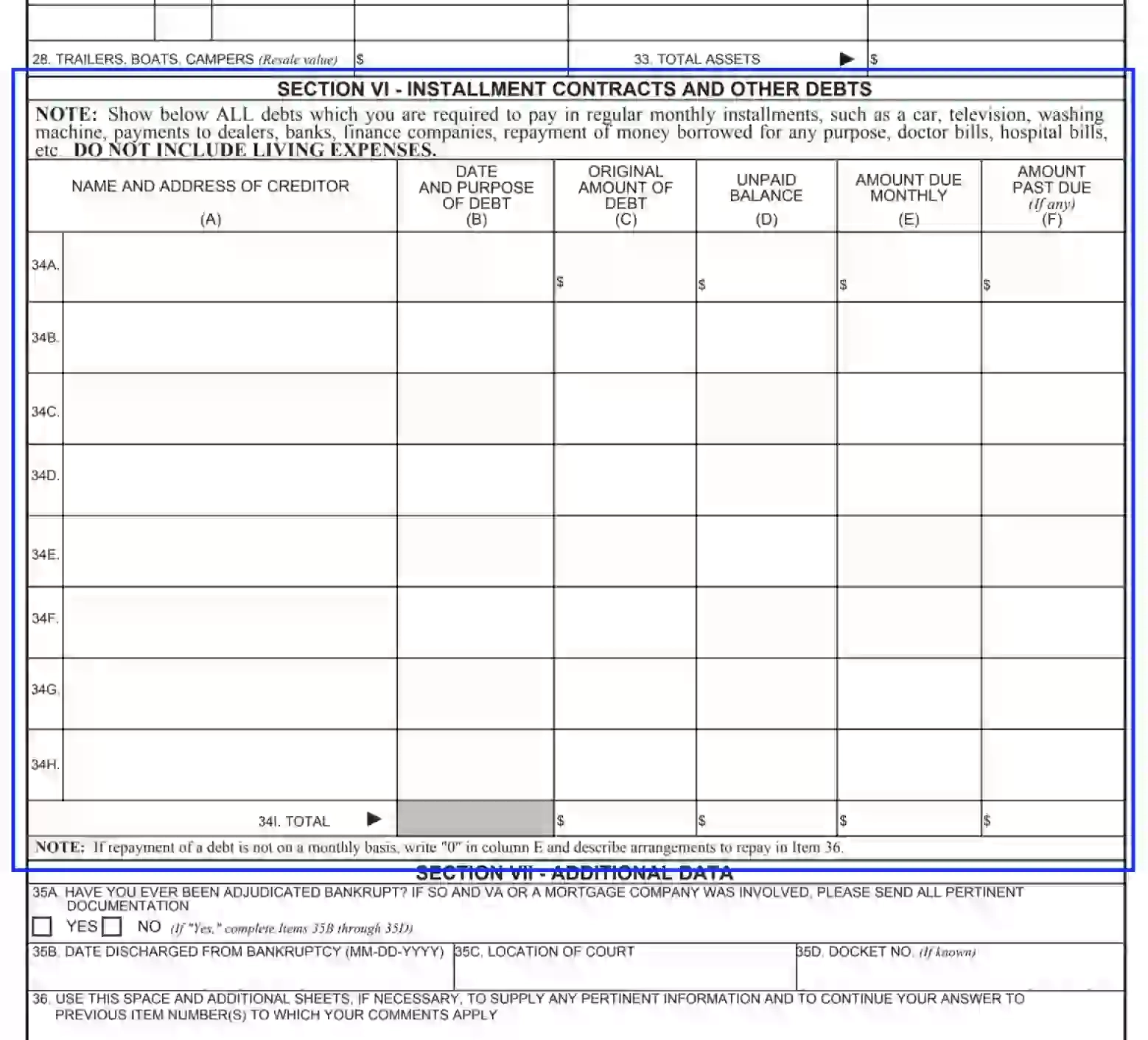1148x1040 pixels.
Task: Click the Section VI heading text
Action: click(x=574, y=89)
